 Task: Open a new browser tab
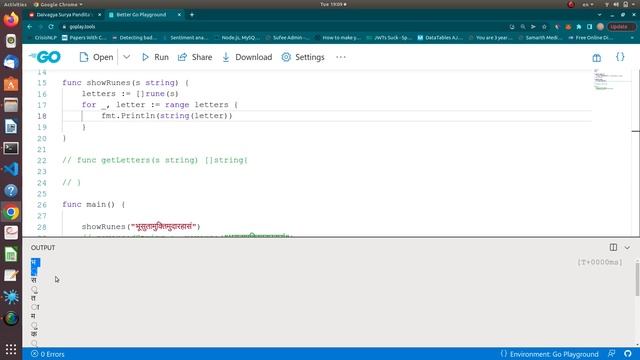click(x=192, y=15)
